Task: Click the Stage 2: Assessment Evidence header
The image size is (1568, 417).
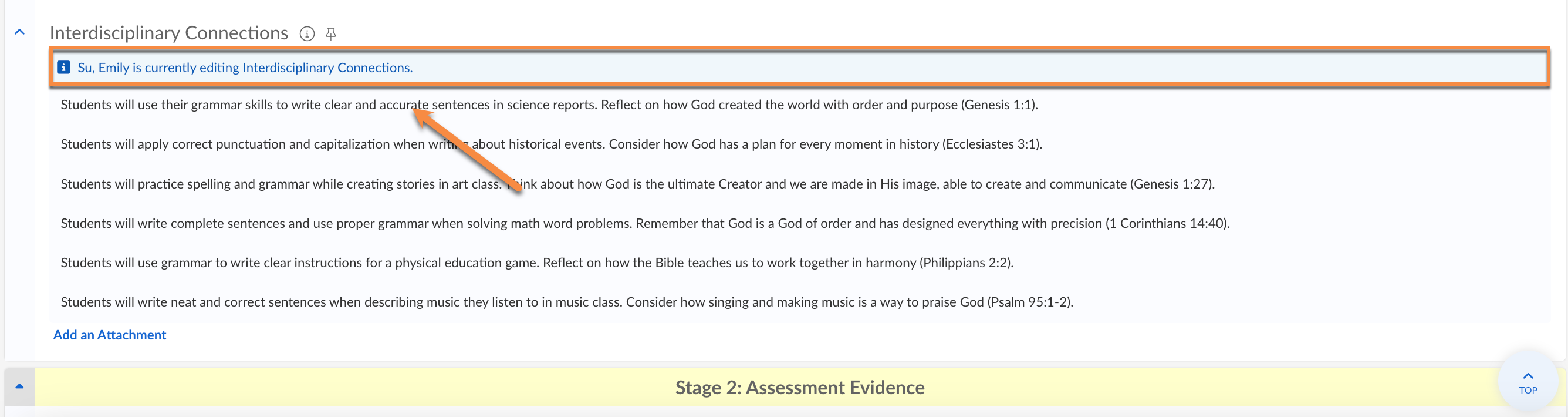Action: click(x=799, y=387)
